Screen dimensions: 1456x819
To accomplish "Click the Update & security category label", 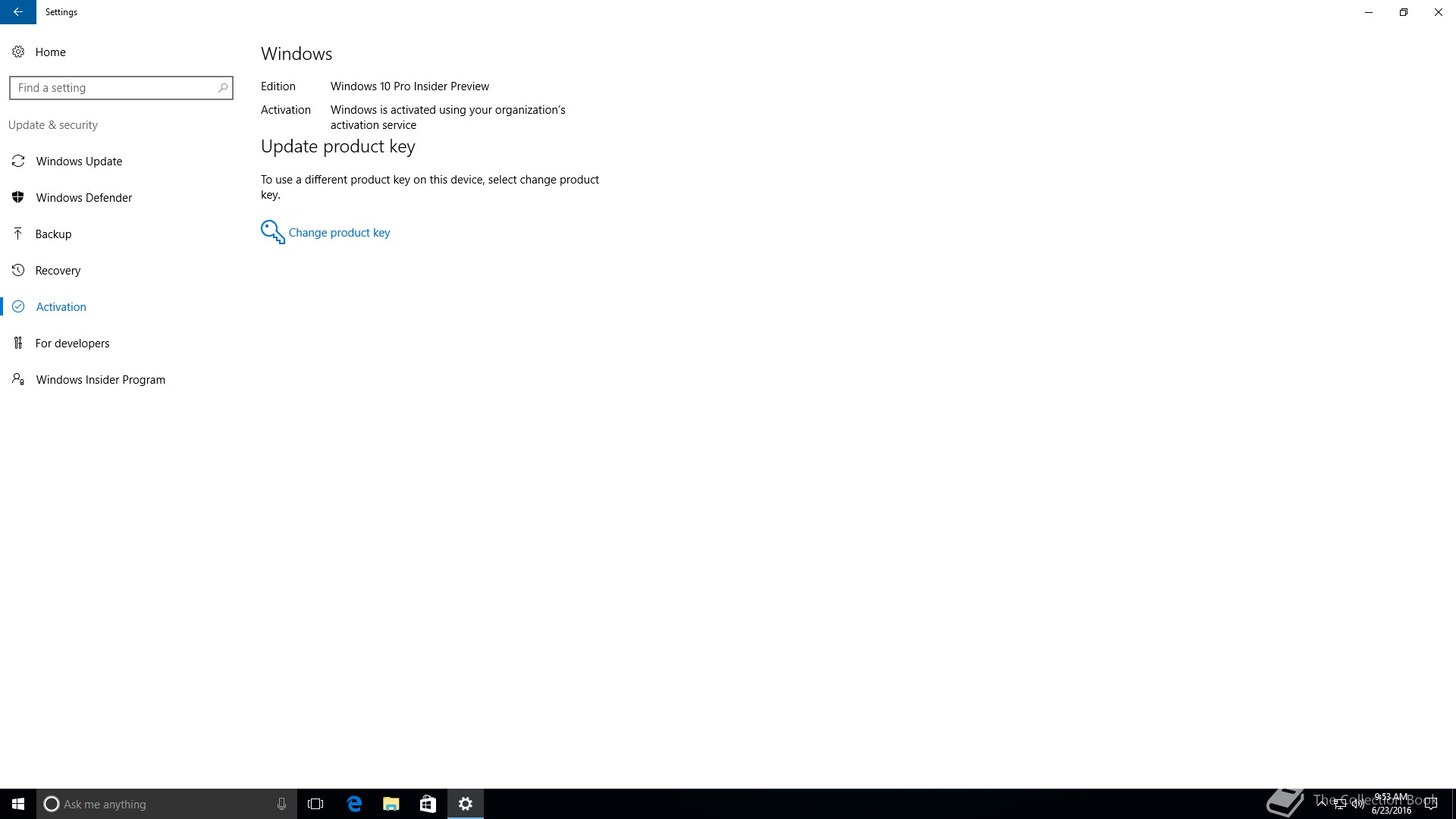I will (53, 124).
